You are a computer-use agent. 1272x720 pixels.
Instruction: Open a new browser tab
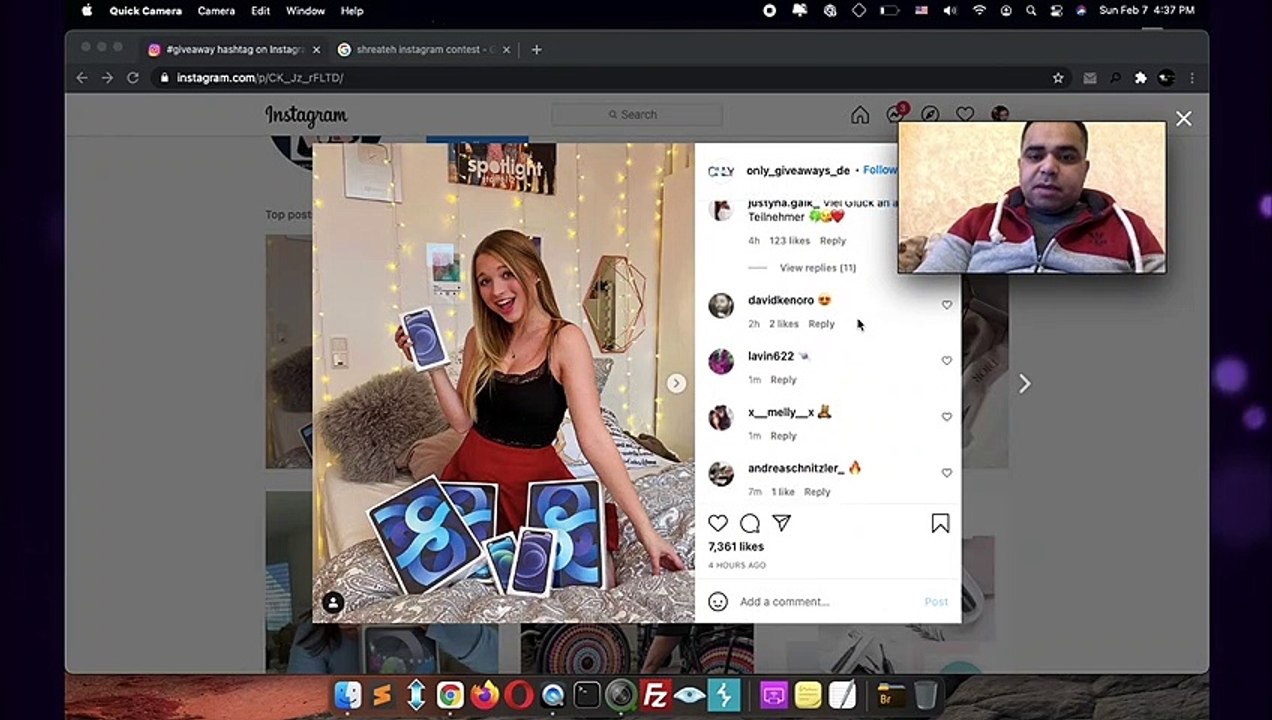pyautogui.click(x=536, y=49)
